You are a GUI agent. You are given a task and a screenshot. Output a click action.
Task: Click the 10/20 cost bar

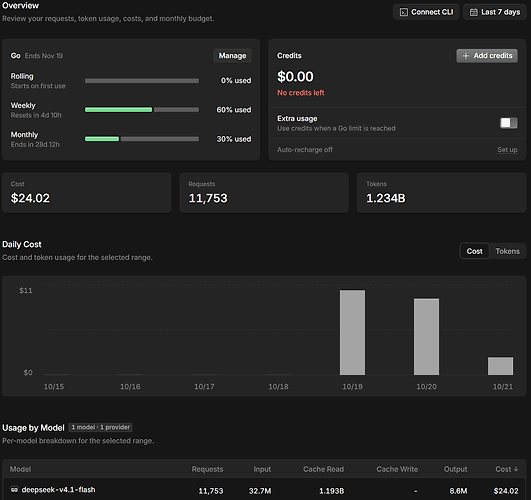(426, 337)
